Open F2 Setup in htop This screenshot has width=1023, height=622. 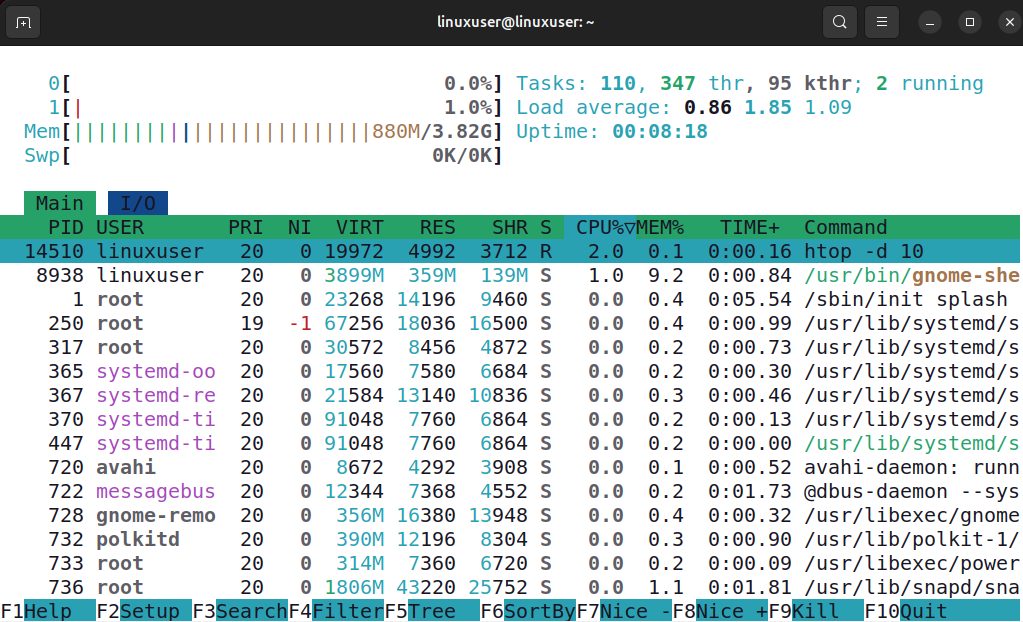tap(144, 611)
